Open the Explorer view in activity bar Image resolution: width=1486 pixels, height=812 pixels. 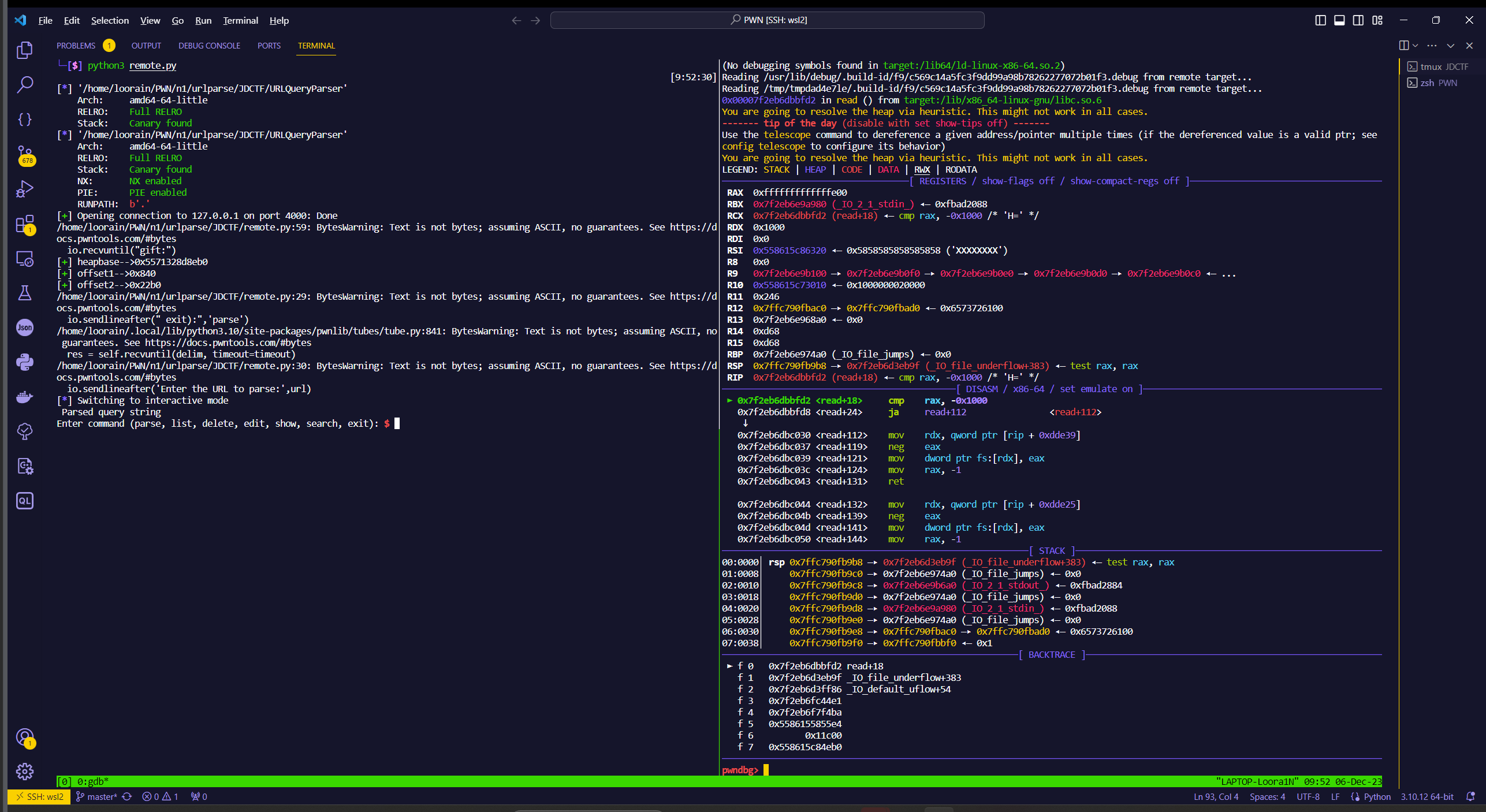pyautogui.click(x=25, y=50)
